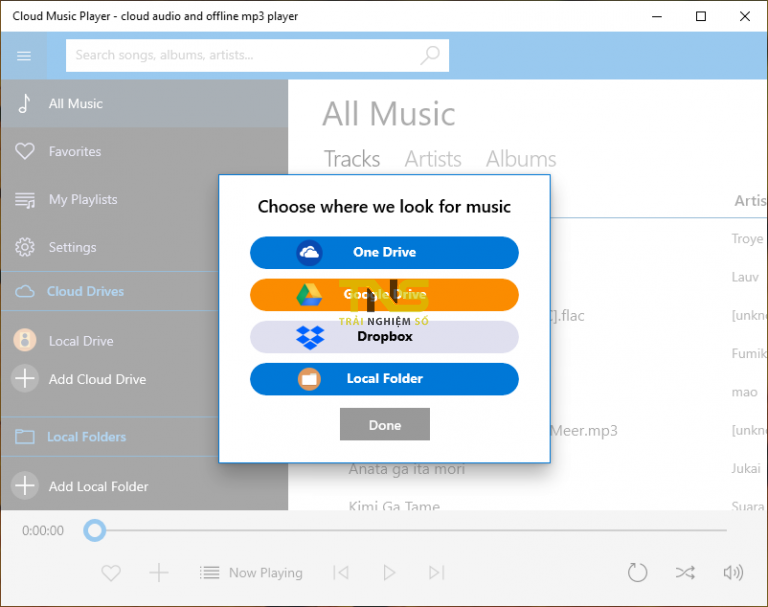The height and width of the screenshot is (607, 768).
Task: Open the Now Playing list
Action: point(251,572)
